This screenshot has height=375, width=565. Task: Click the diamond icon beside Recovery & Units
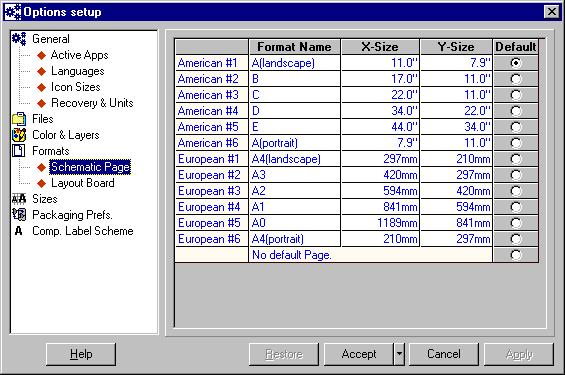point(42,103)
